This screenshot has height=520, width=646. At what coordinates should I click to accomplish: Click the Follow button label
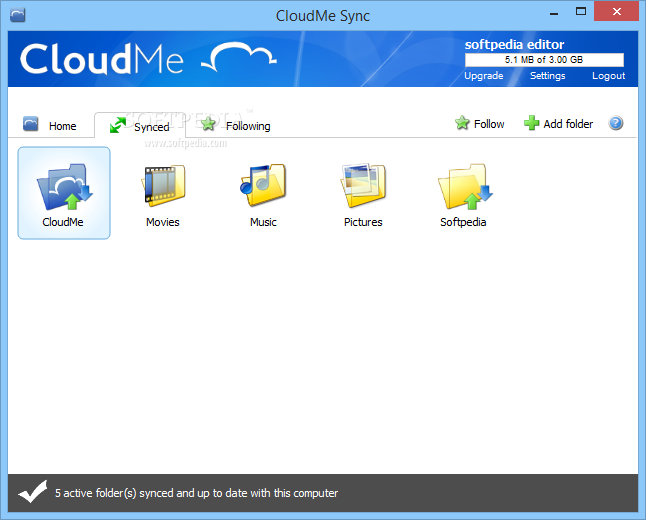click(489, 124)
